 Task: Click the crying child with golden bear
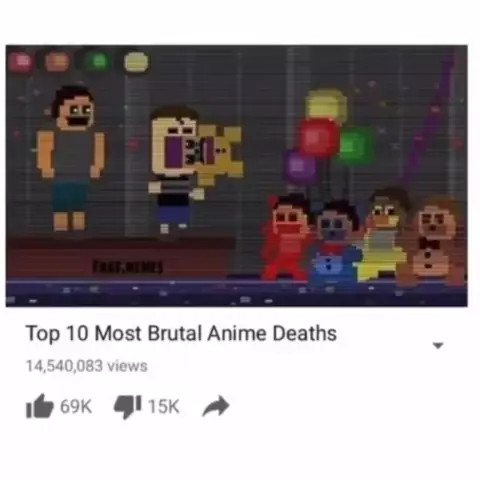[195, 167]
